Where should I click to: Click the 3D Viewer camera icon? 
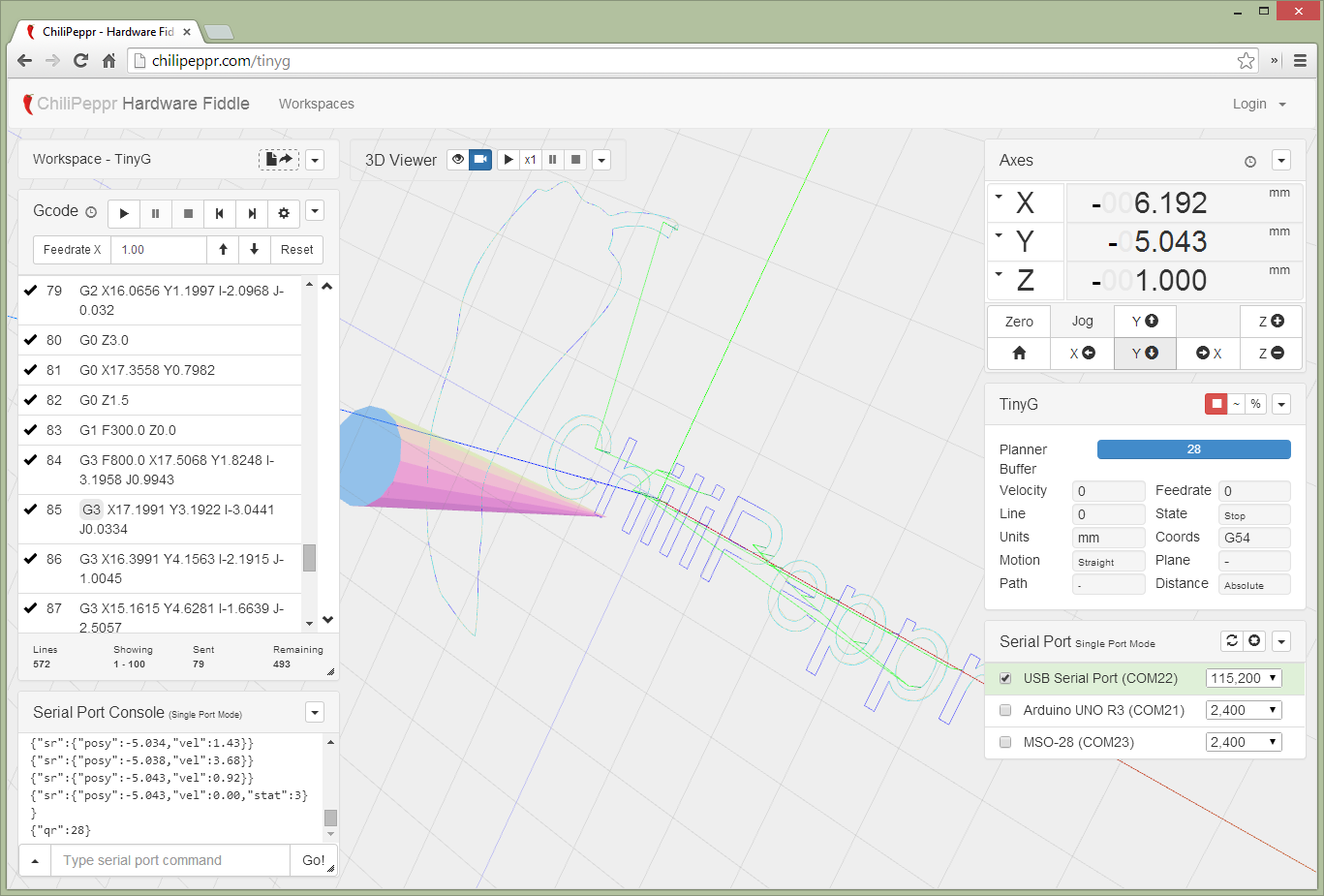[480, 160]
